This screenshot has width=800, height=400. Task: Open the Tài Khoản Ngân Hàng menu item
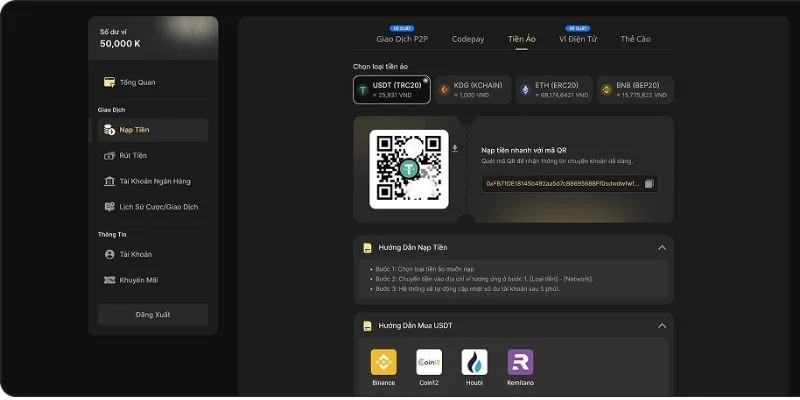click(153, 181)
